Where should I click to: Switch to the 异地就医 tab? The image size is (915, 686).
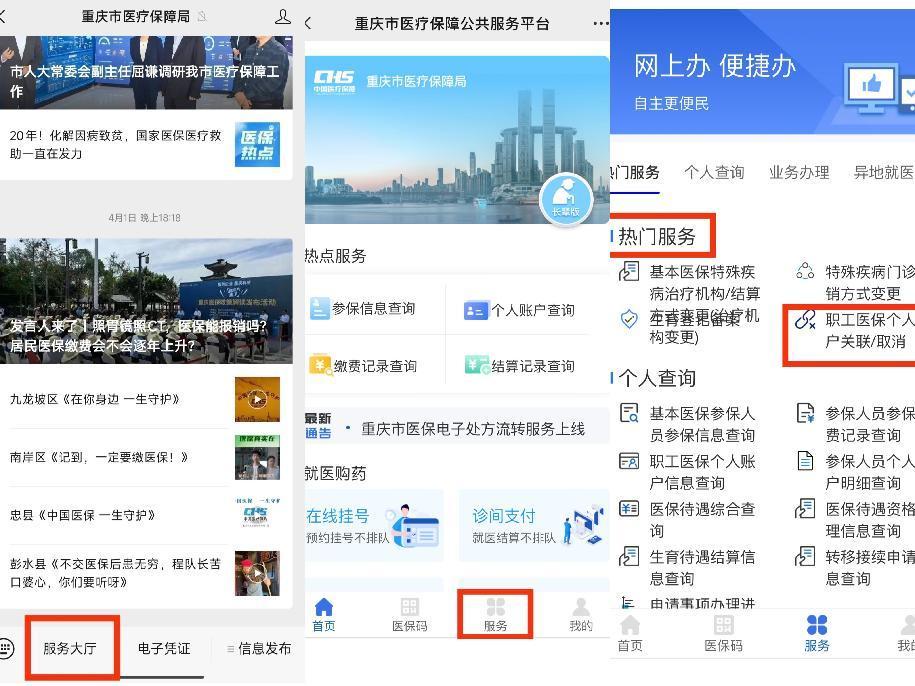[x=883, y=172]
